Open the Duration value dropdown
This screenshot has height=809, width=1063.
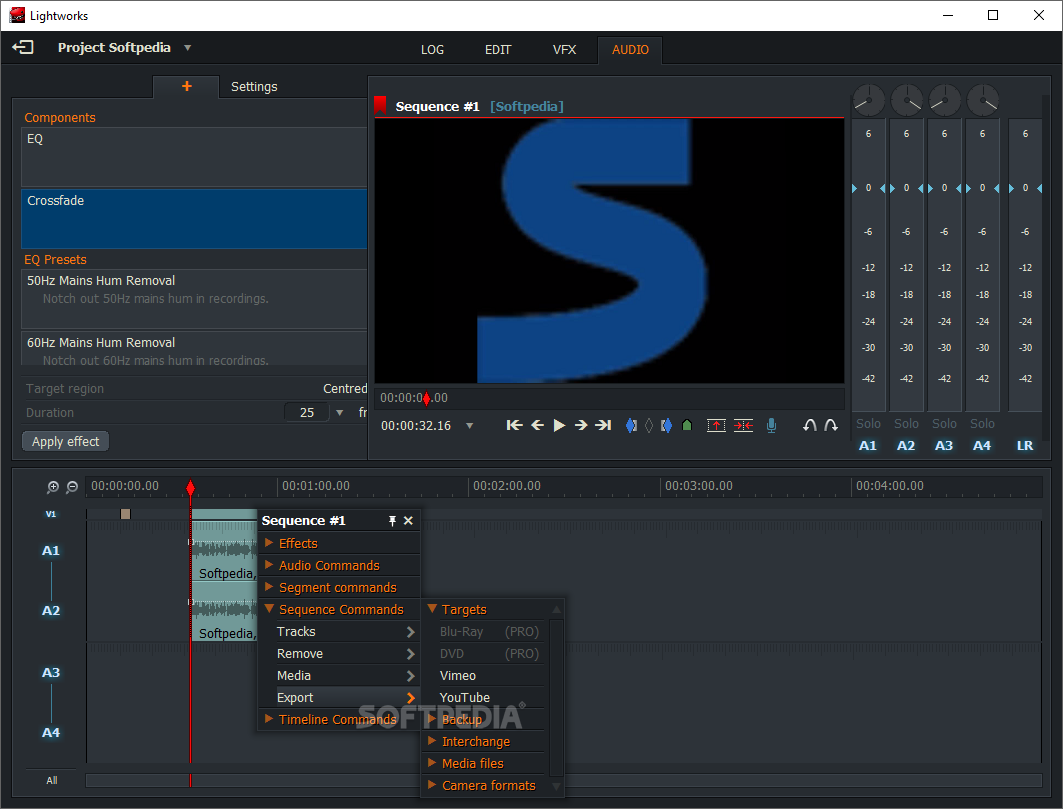click(340, 412)
